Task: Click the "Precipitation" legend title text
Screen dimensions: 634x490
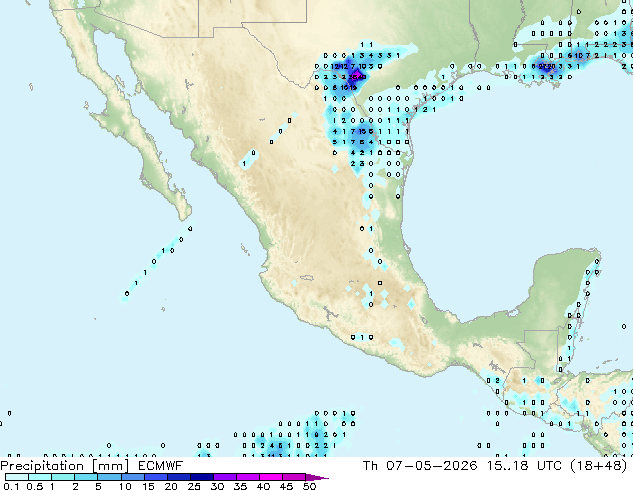Action: click(42, 466)
